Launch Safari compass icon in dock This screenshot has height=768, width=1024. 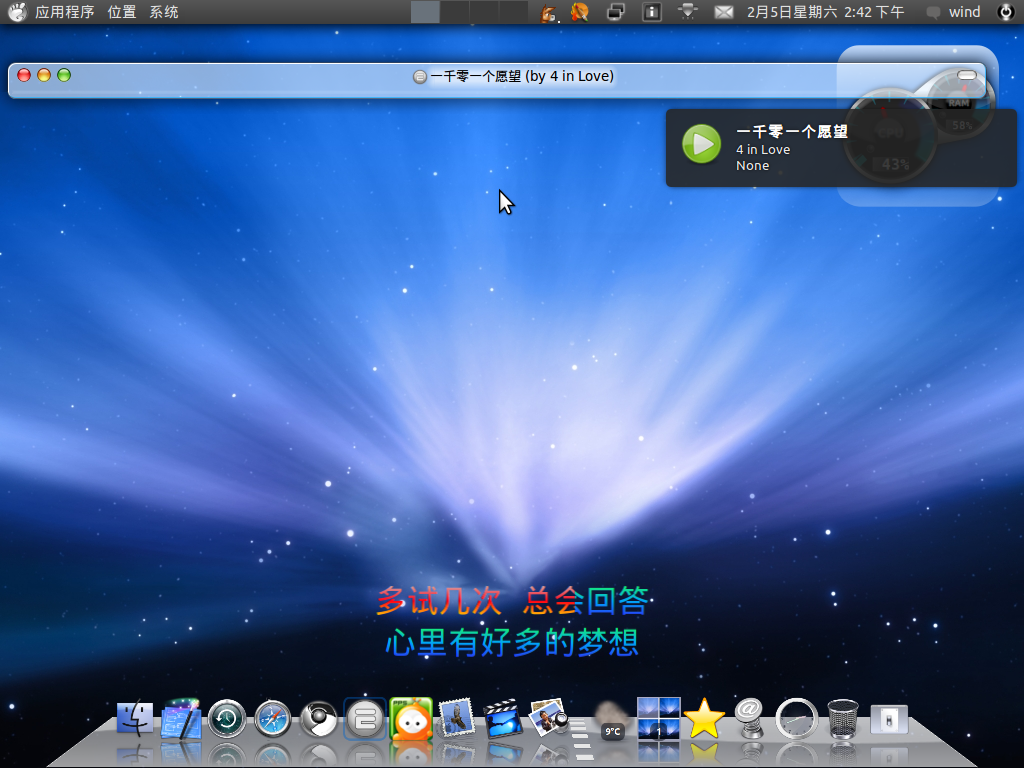point(273,719)
